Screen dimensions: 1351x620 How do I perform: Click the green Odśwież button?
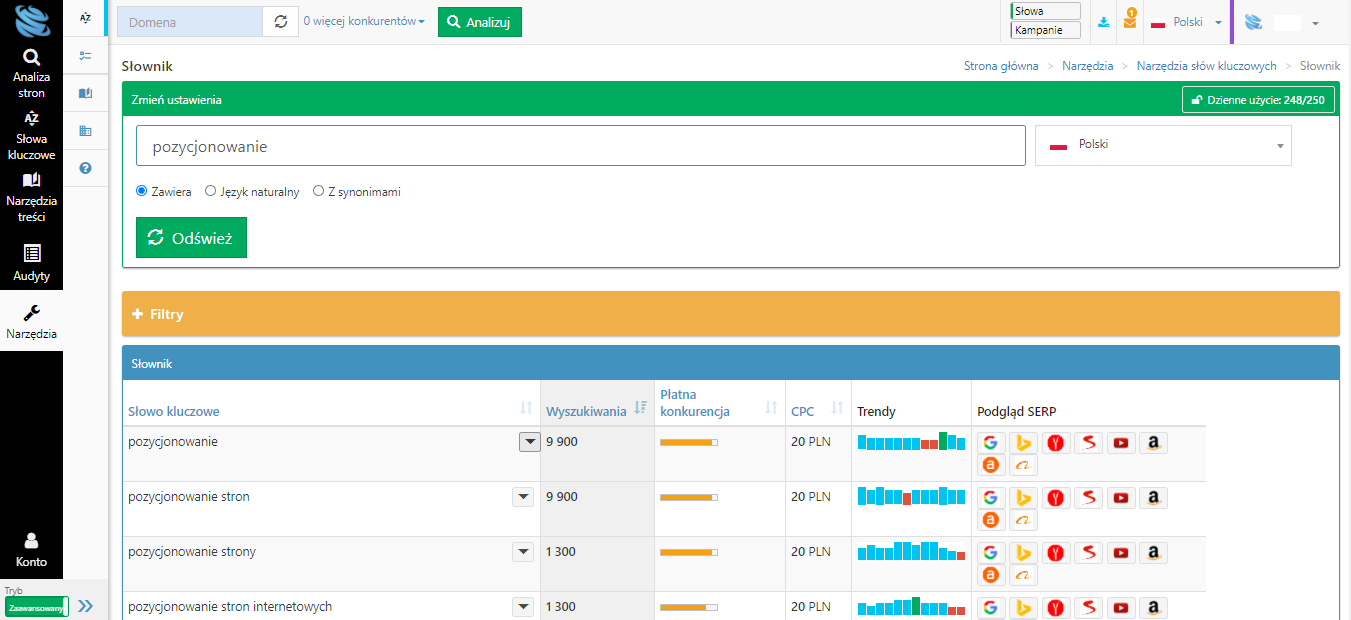(x=191, y=238)
